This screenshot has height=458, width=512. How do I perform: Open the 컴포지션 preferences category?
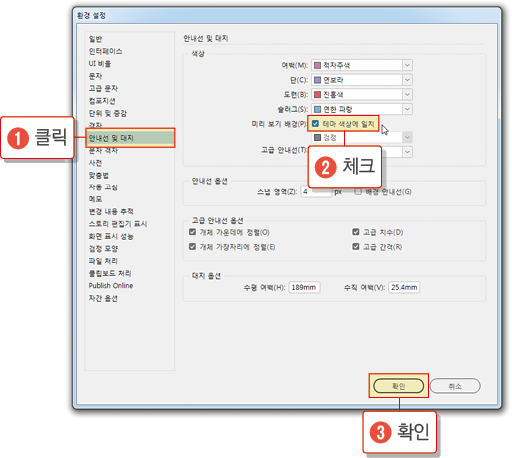click(x=102, y=101)
